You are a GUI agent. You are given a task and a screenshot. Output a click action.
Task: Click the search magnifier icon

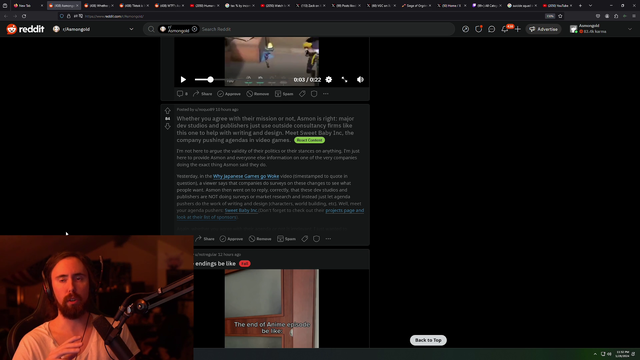151,29
